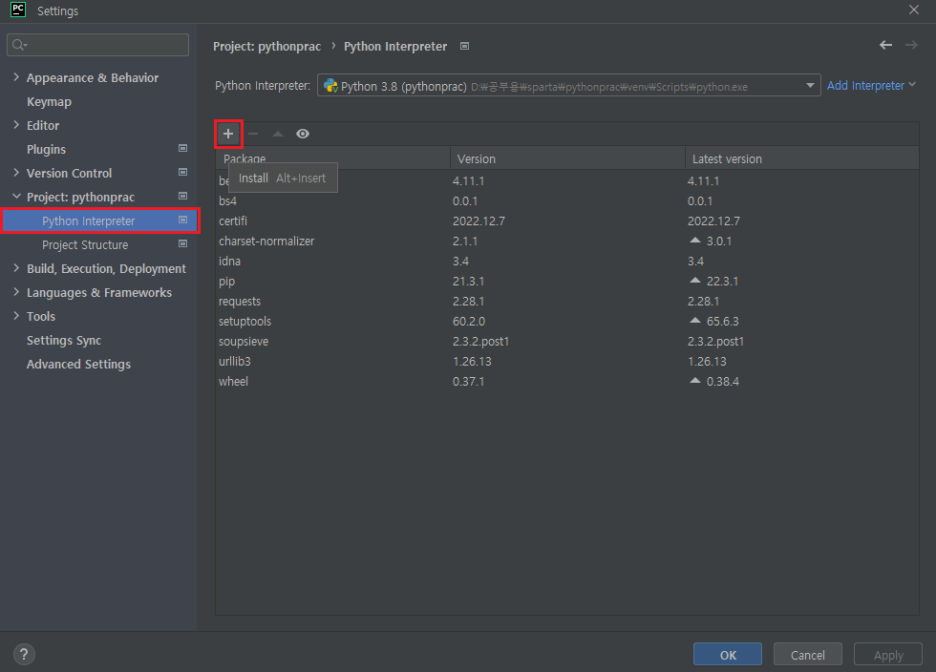Expand Appearance & Behavior section

[16, 77]
